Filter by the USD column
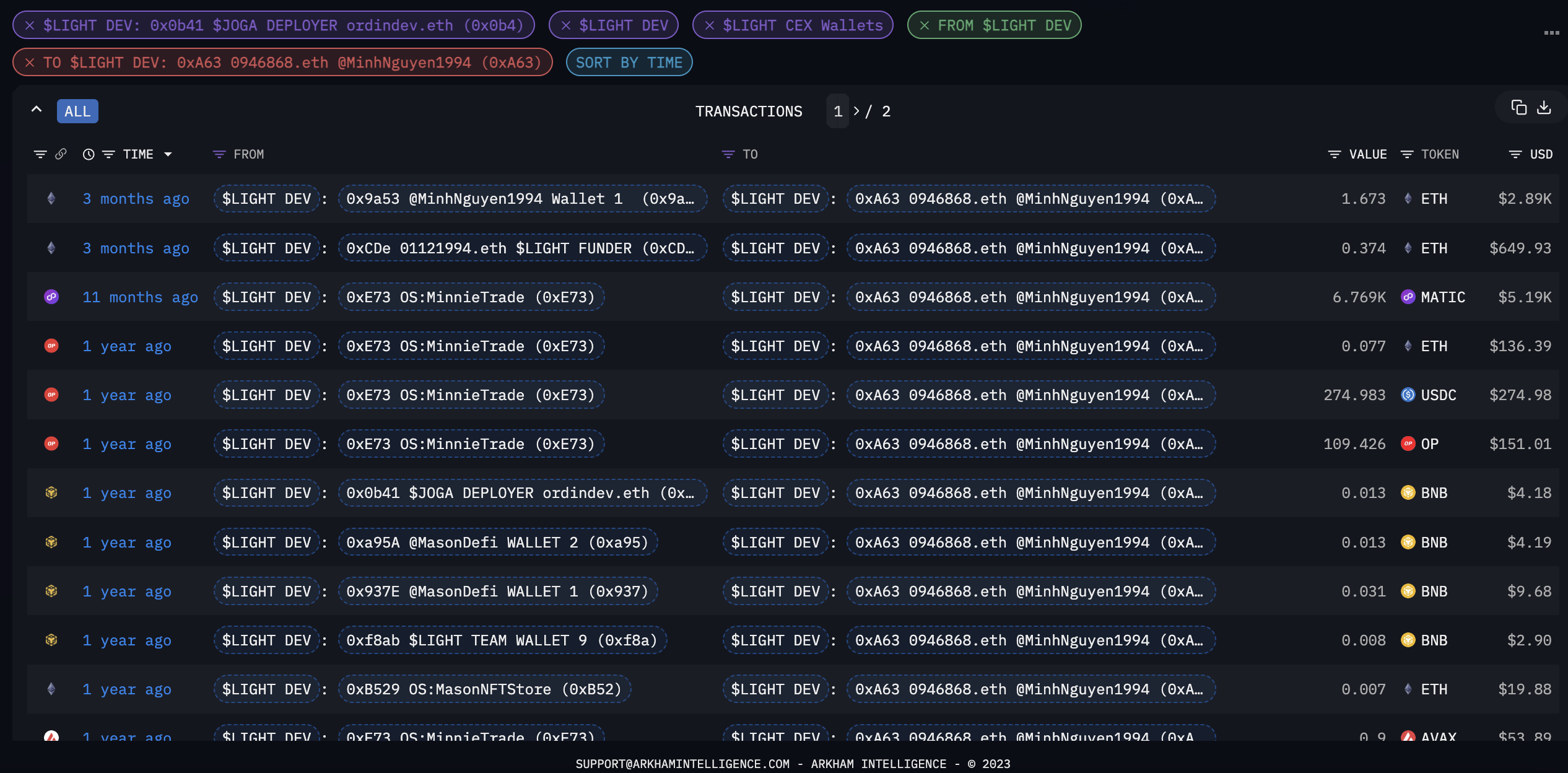Image resolution: width=1568 pixels, height=773 pixels. pos(1515,154)
